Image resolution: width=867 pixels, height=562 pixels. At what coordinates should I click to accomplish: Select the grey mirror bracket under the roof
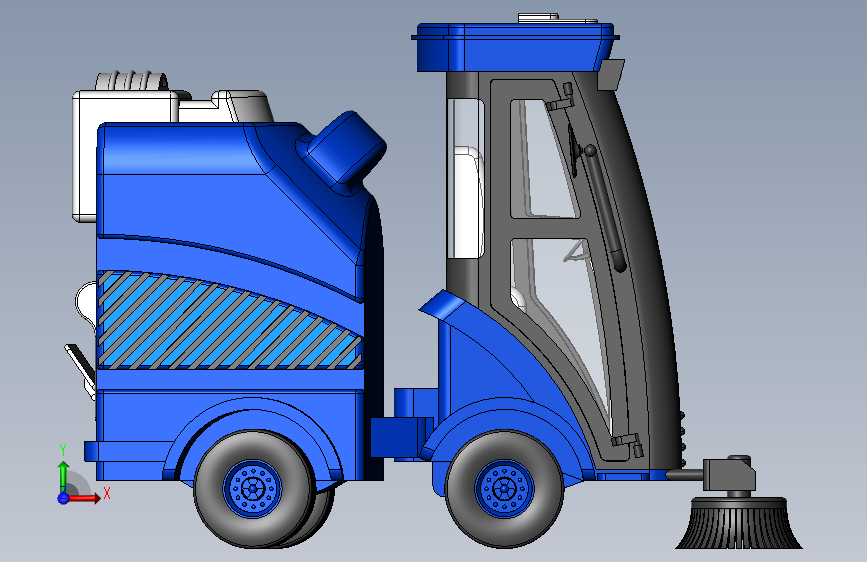[610, 75]
